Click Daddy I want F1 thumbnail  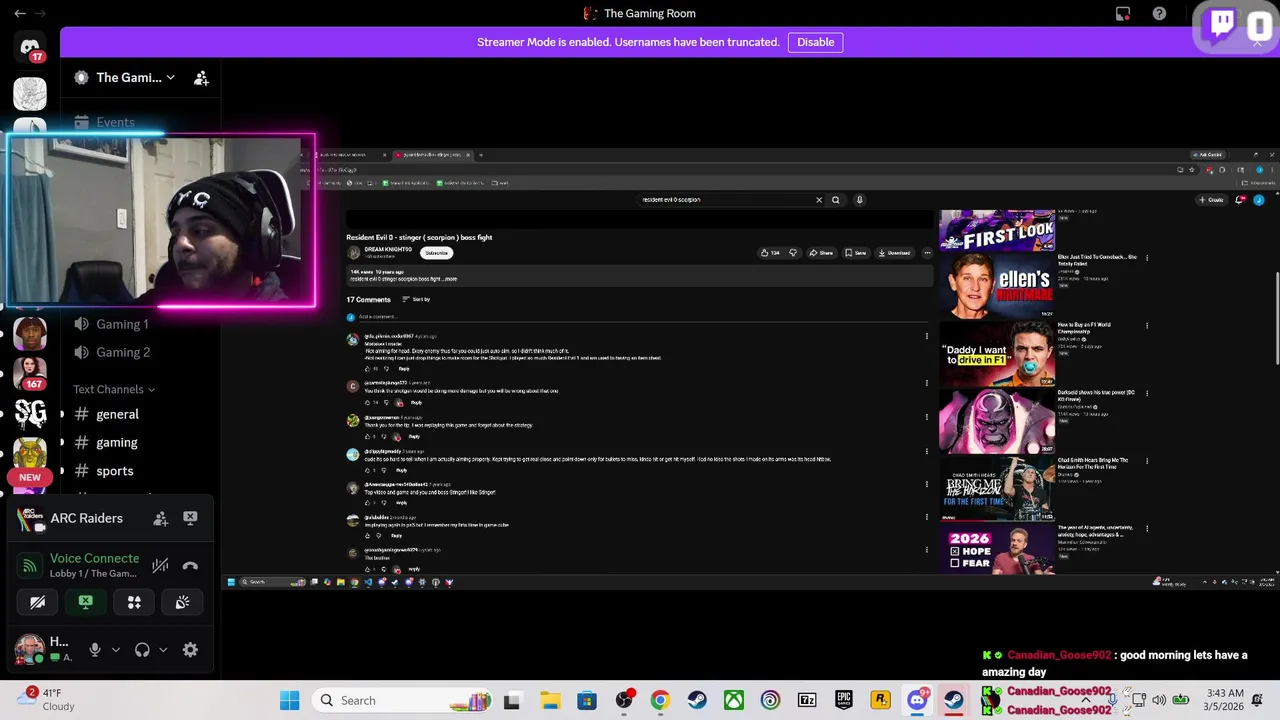point(997,354)
